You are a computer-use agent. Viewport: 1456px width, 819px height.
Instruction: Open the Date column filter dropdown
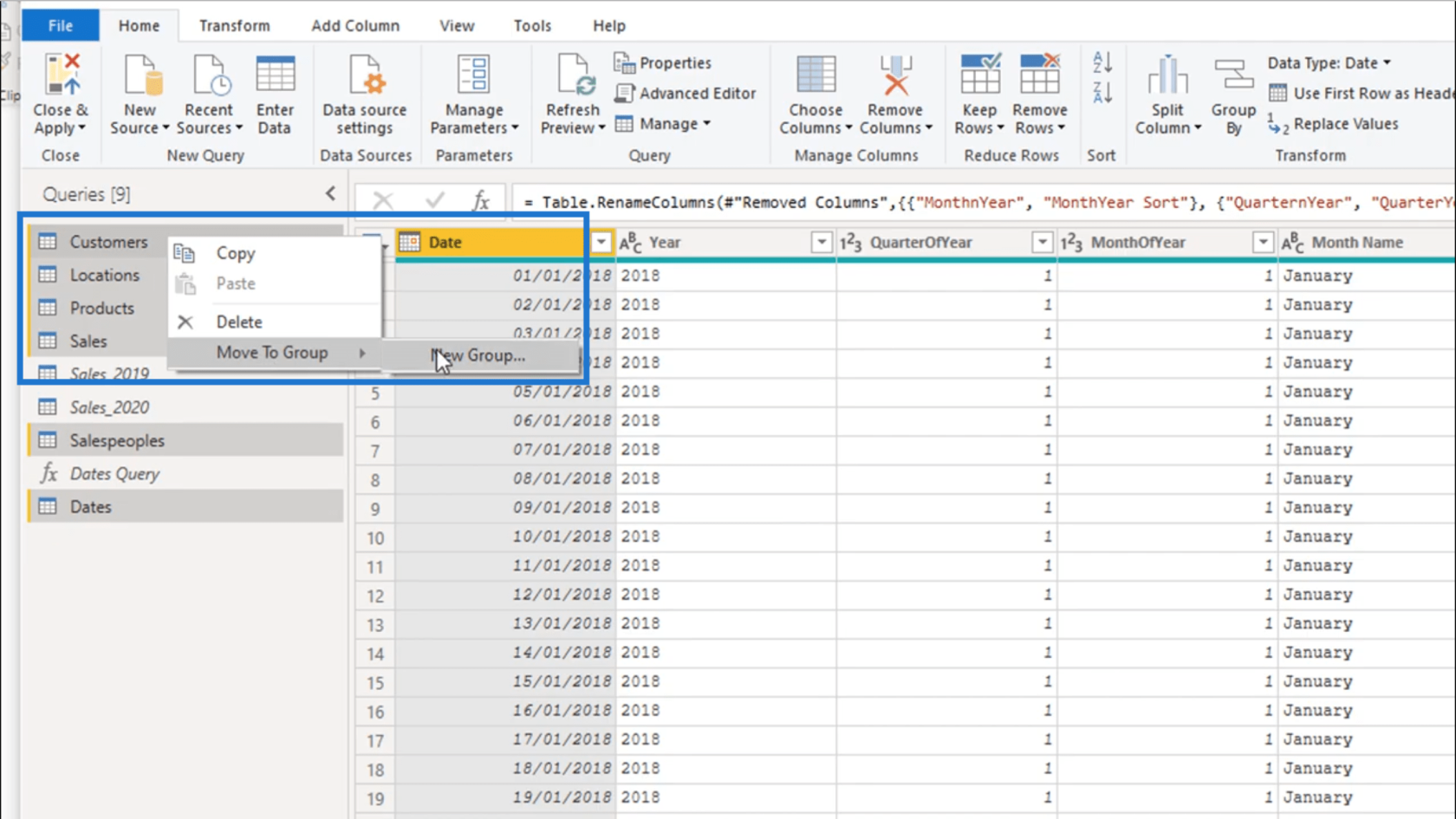point(601,243)
